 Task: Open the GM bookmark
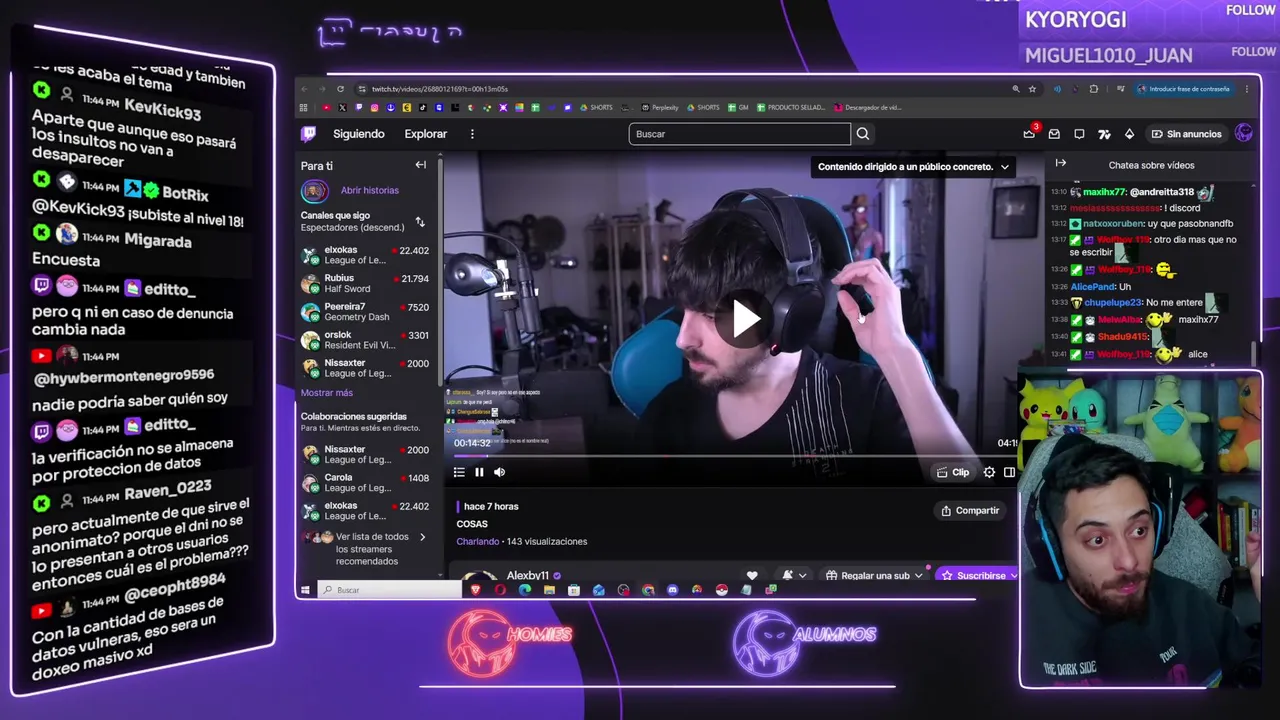(x=738, y=107)
